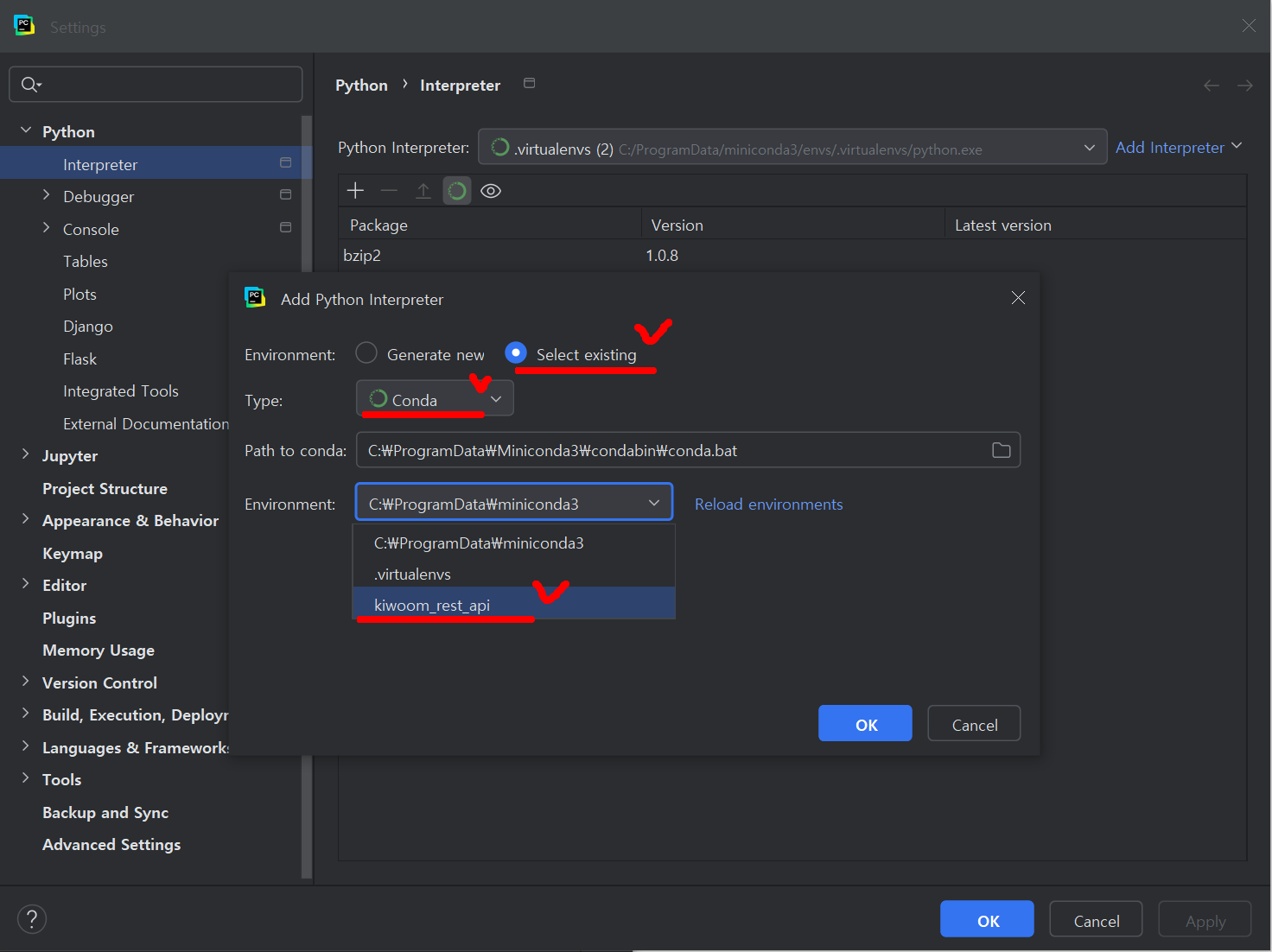This screenshot has height=952, width=1272.
Task: Collapse the Python settings section
Action: [x=25, y=130]
